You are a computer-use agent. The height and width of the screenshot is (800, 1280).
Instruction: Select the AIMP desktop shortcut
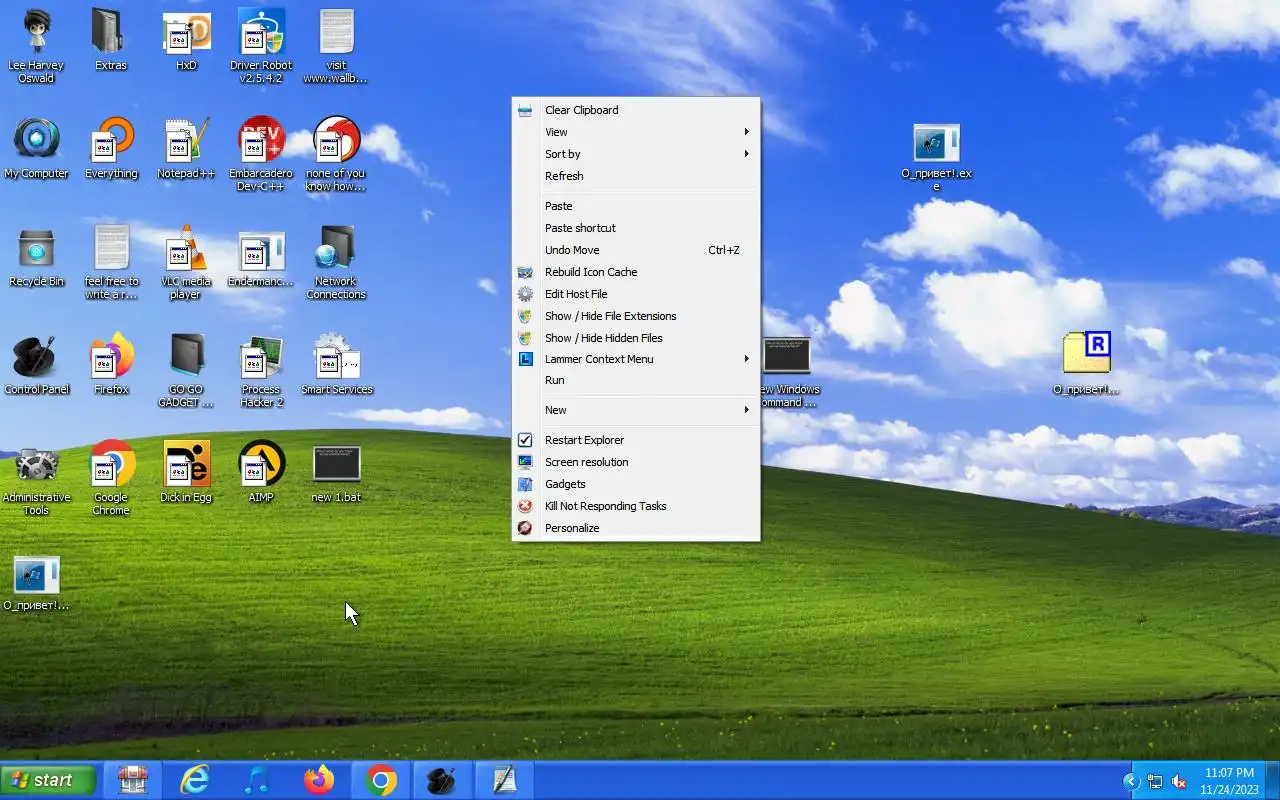[x=261, y=472]
